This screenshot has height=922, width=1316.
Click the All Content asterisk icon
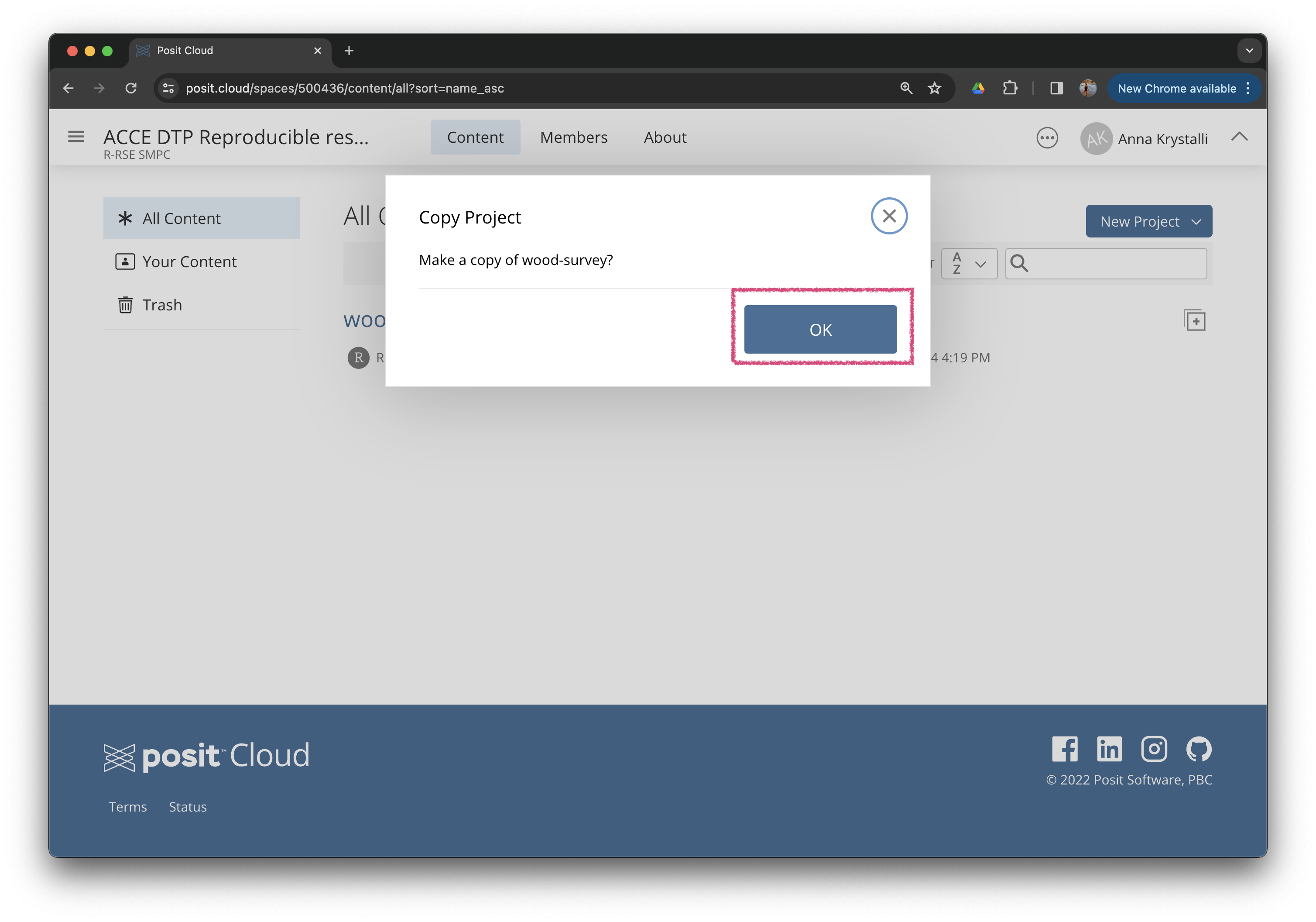tap(125, 218)
